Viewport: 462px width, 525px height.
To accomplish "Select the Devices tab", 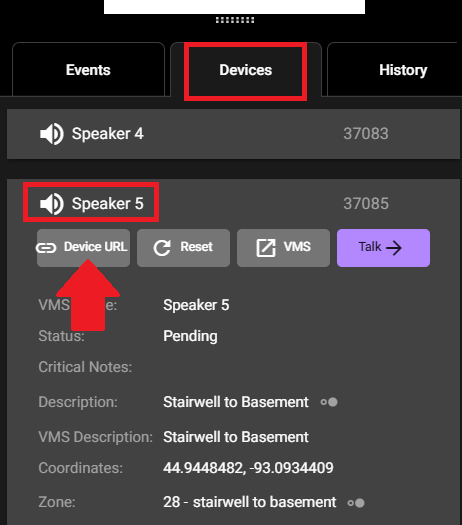I will point(246,70).
